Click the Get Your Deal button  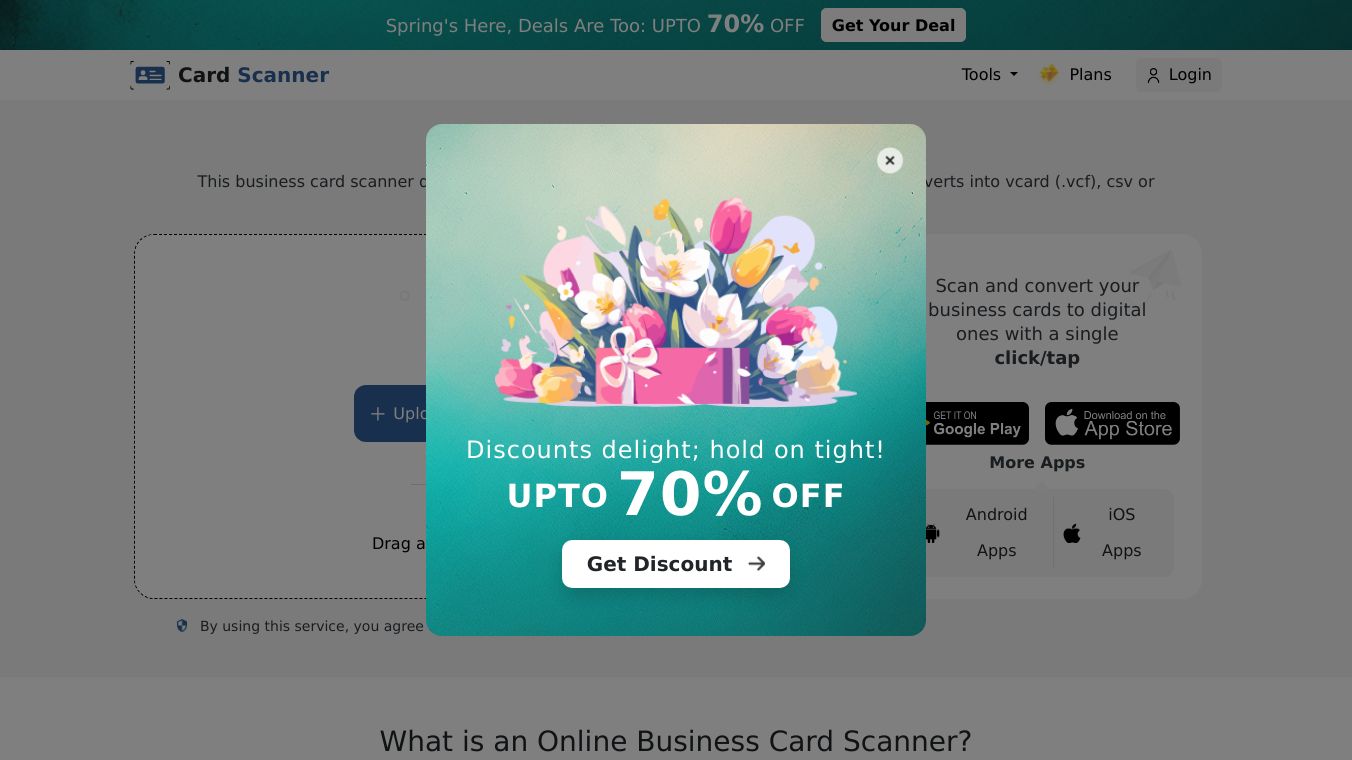tap(893, 25)
